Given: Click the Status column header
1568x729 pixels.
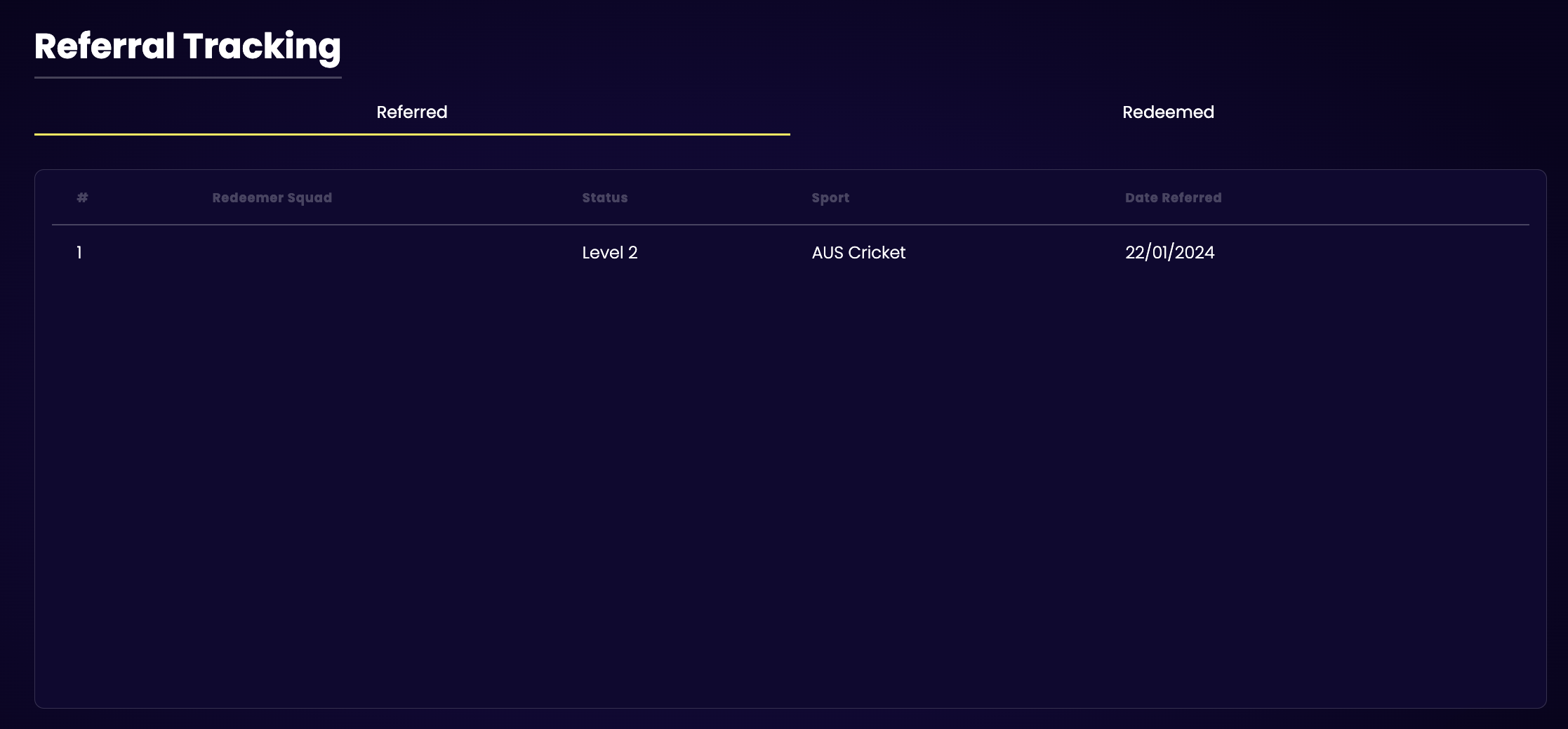Looking at the screenshot, I should (x=604, y=198).
